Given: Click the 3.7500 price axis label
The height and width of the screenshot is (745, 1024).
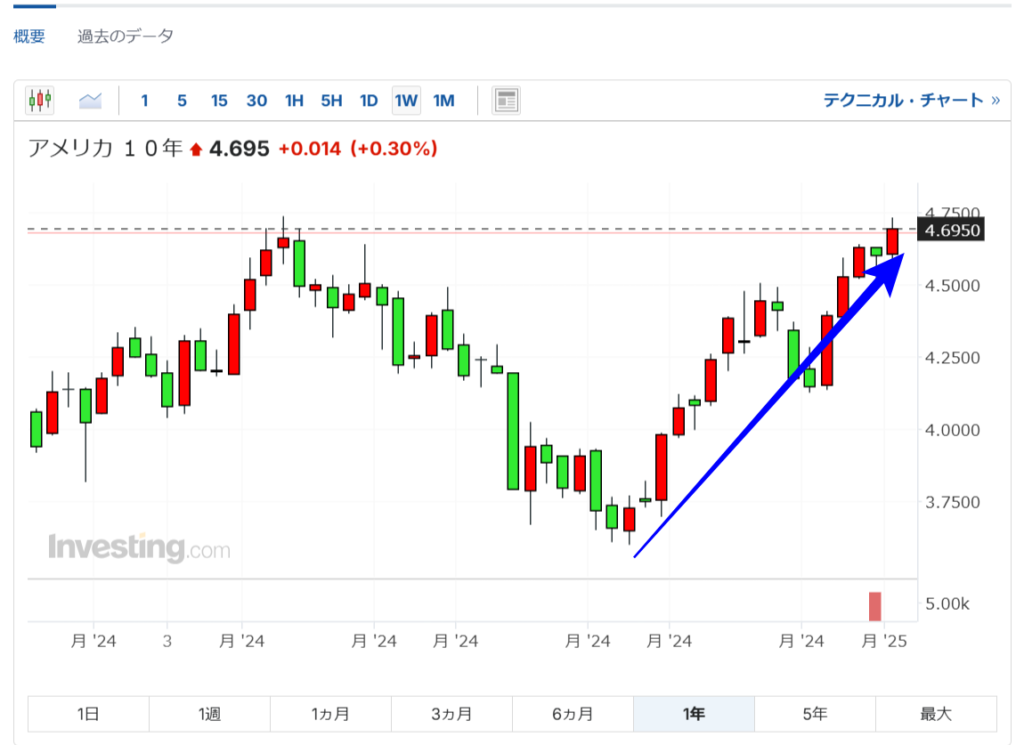Looking at the screenshot, I should point(953,502).
